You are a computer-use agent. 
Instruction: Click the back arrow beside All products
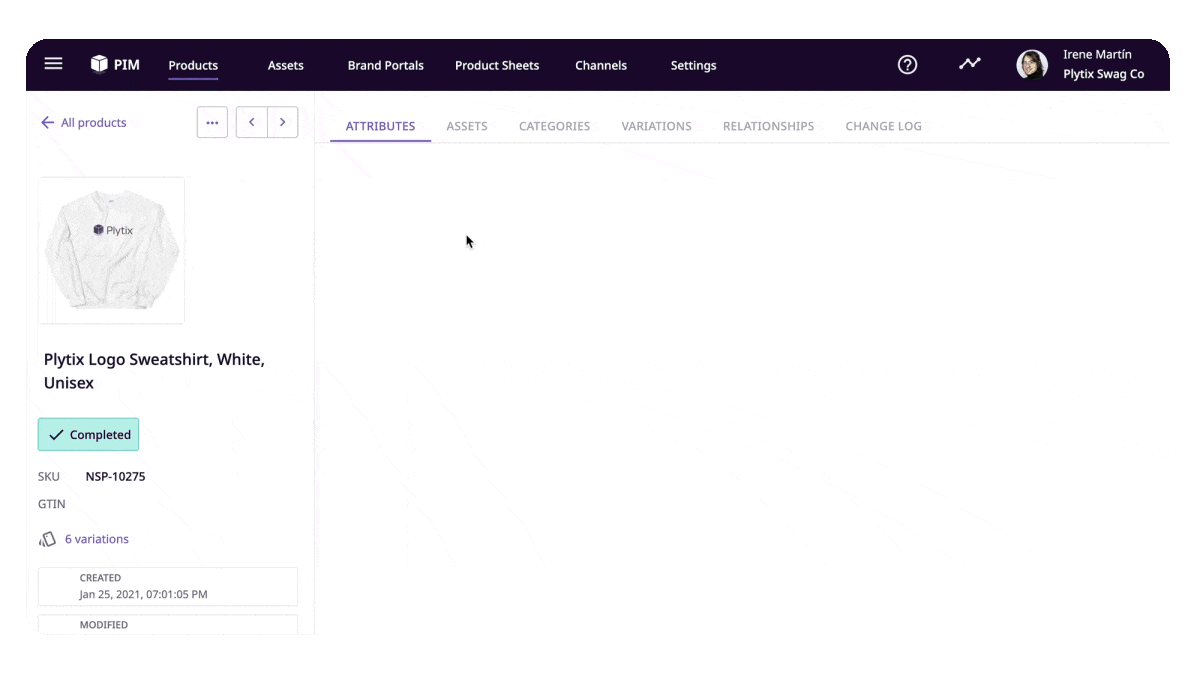pyautogui.click(x=47, y=122)
